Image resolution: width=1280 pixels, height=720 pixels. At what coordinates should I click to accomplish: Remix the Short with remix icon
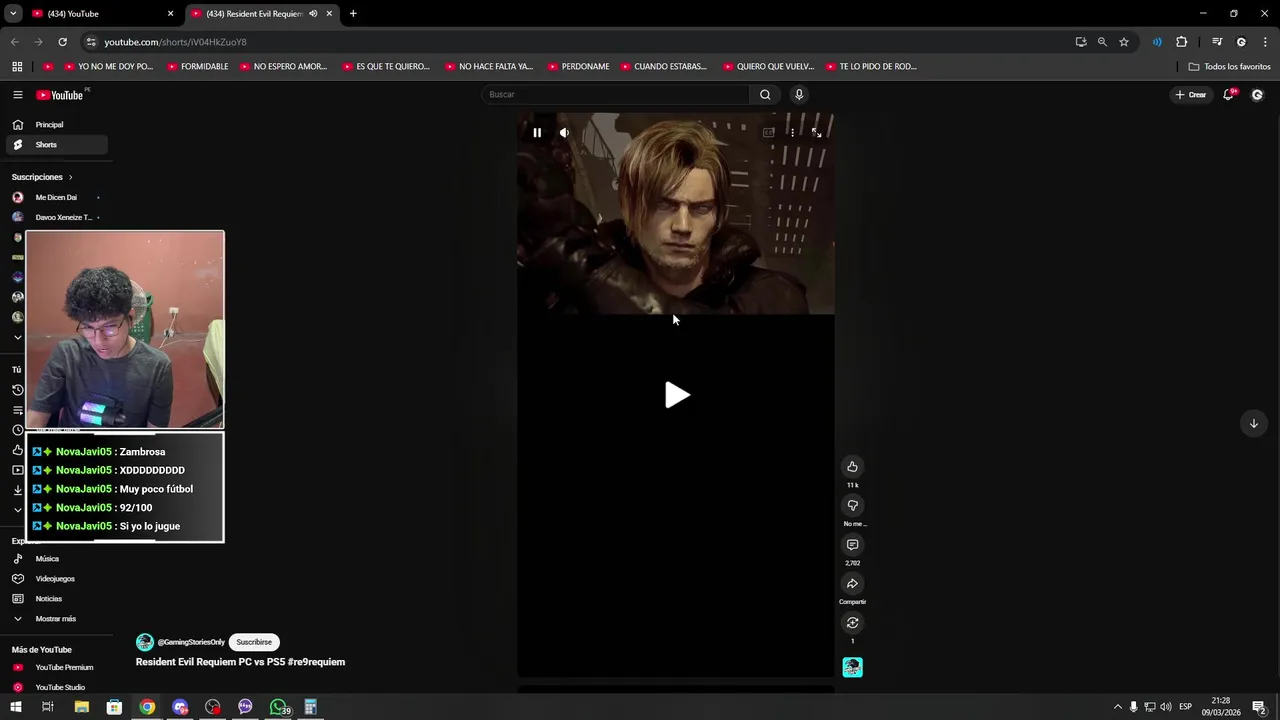[852, 622]
